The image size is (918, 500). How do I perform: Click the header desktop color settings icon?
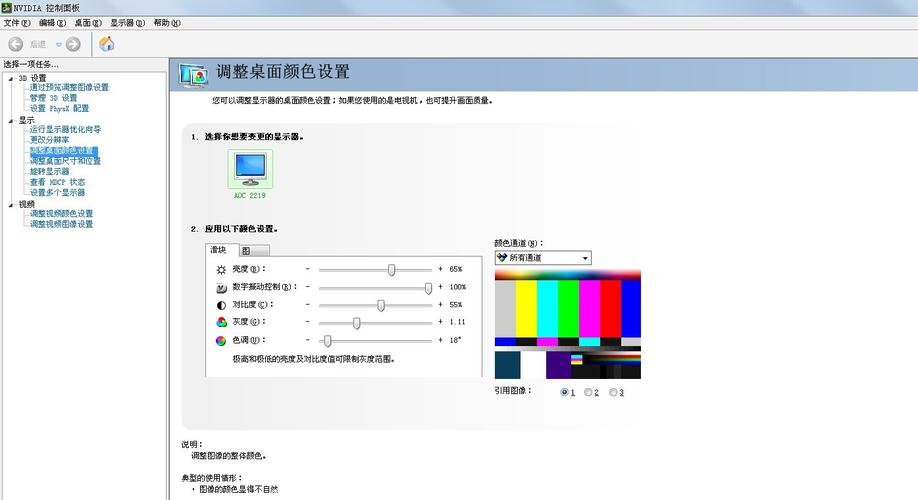pyautogui.click(x=193, y=75)
